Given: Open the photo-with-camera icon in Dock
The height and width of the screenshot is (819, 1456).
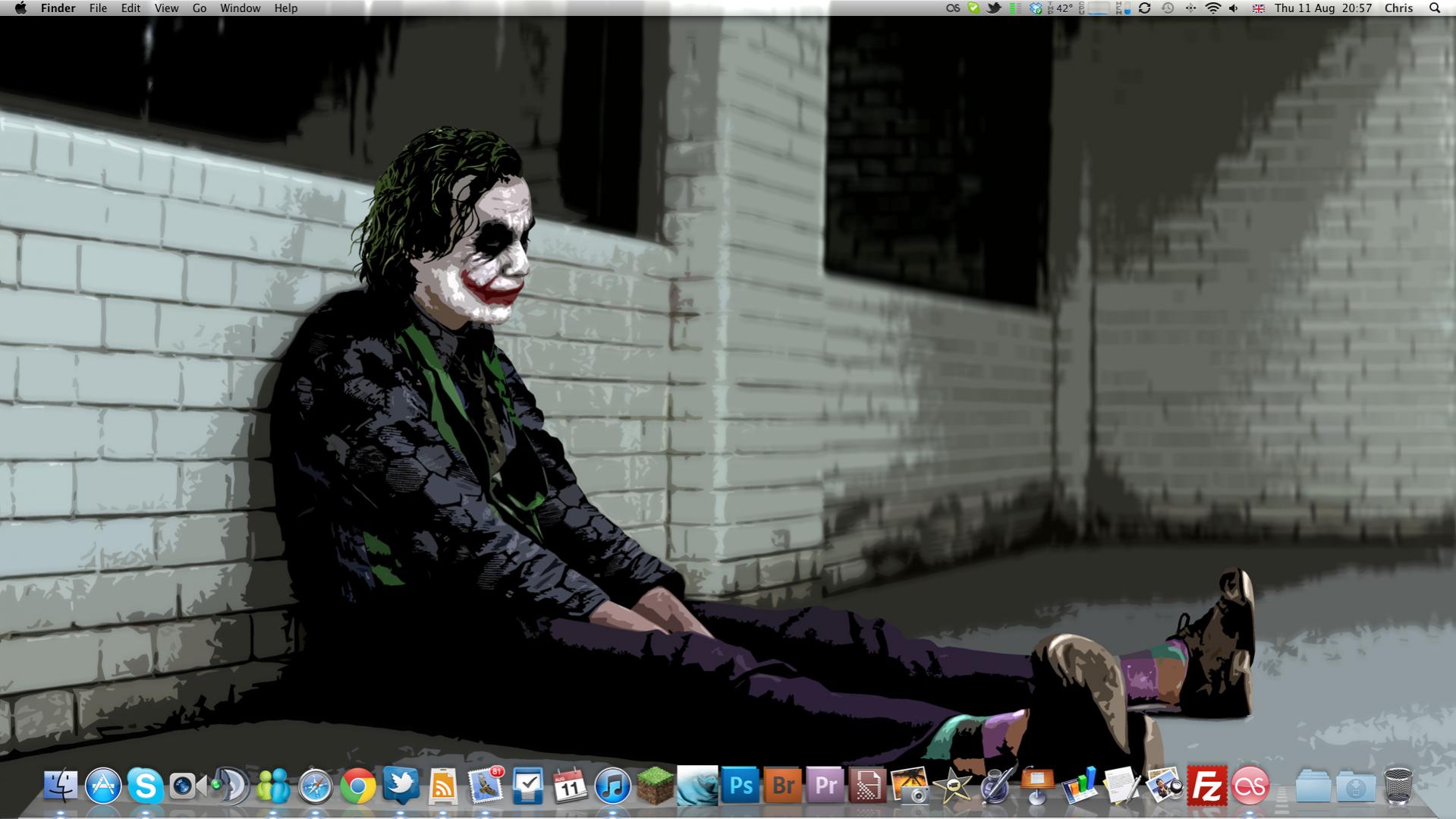Looking at the screenshot, I should 910,786.
